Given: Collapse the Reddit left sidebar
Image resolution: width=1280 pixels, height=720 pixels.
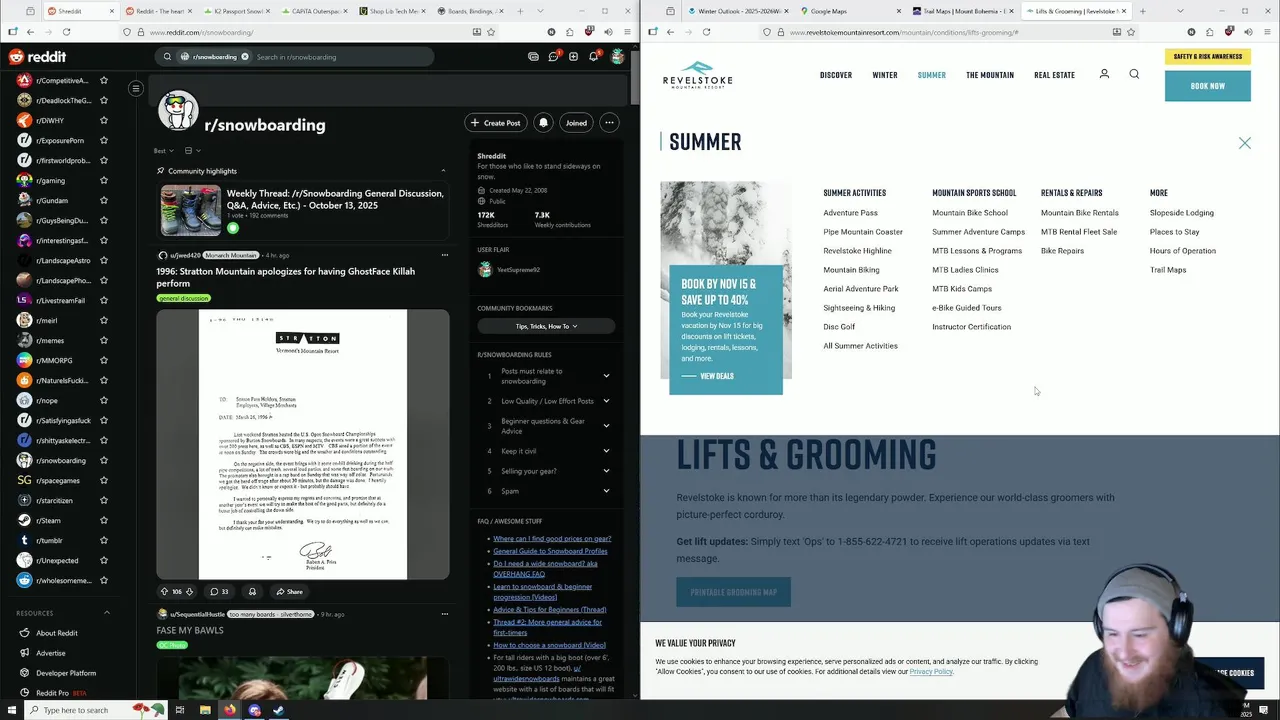Looking at the screenshot, I should click(135, 88).
